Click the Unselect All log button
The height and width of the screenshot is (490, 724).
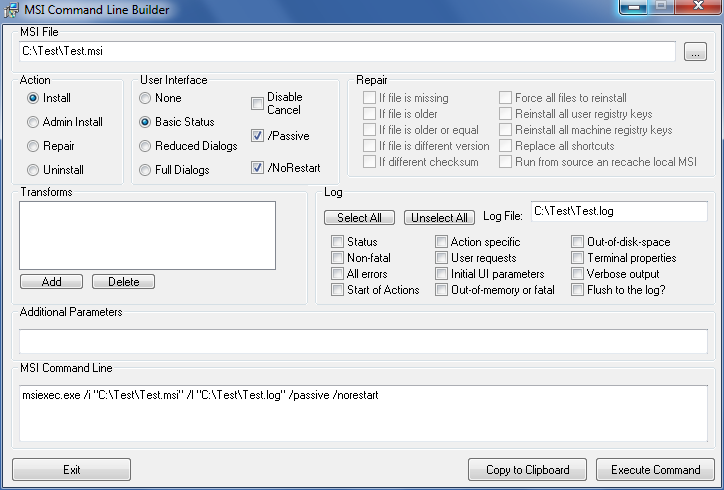pyautogui.click(x=439, y=218)
